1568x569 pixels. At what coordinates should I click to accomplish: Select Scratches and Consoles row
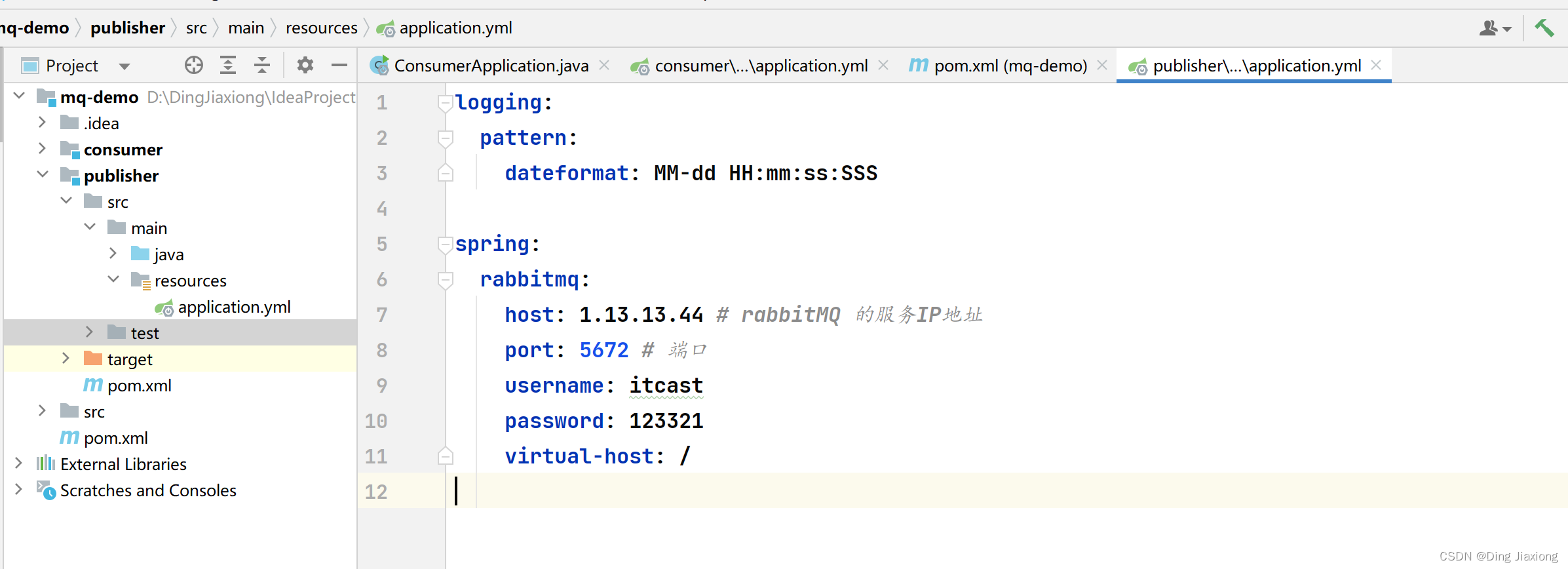[180, 490]
